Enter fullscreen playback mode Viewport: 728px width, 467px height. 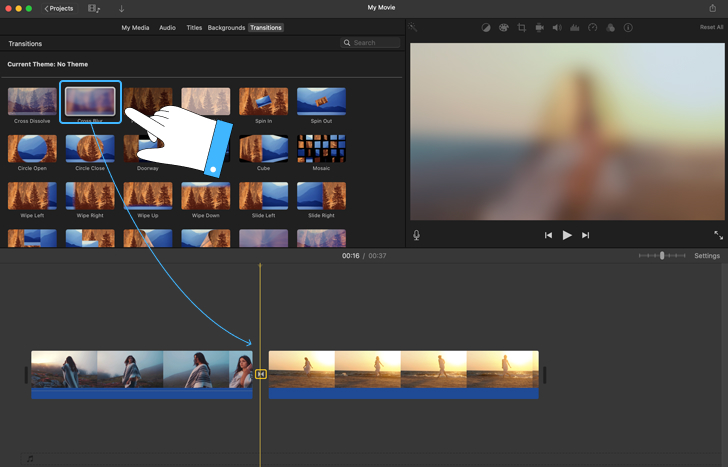[x=718, y=235]
